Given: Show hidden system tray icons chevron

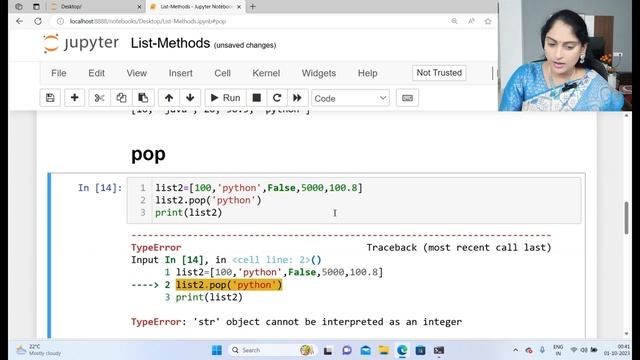Looking at the screenshot, I should click(x=516, y=350).
